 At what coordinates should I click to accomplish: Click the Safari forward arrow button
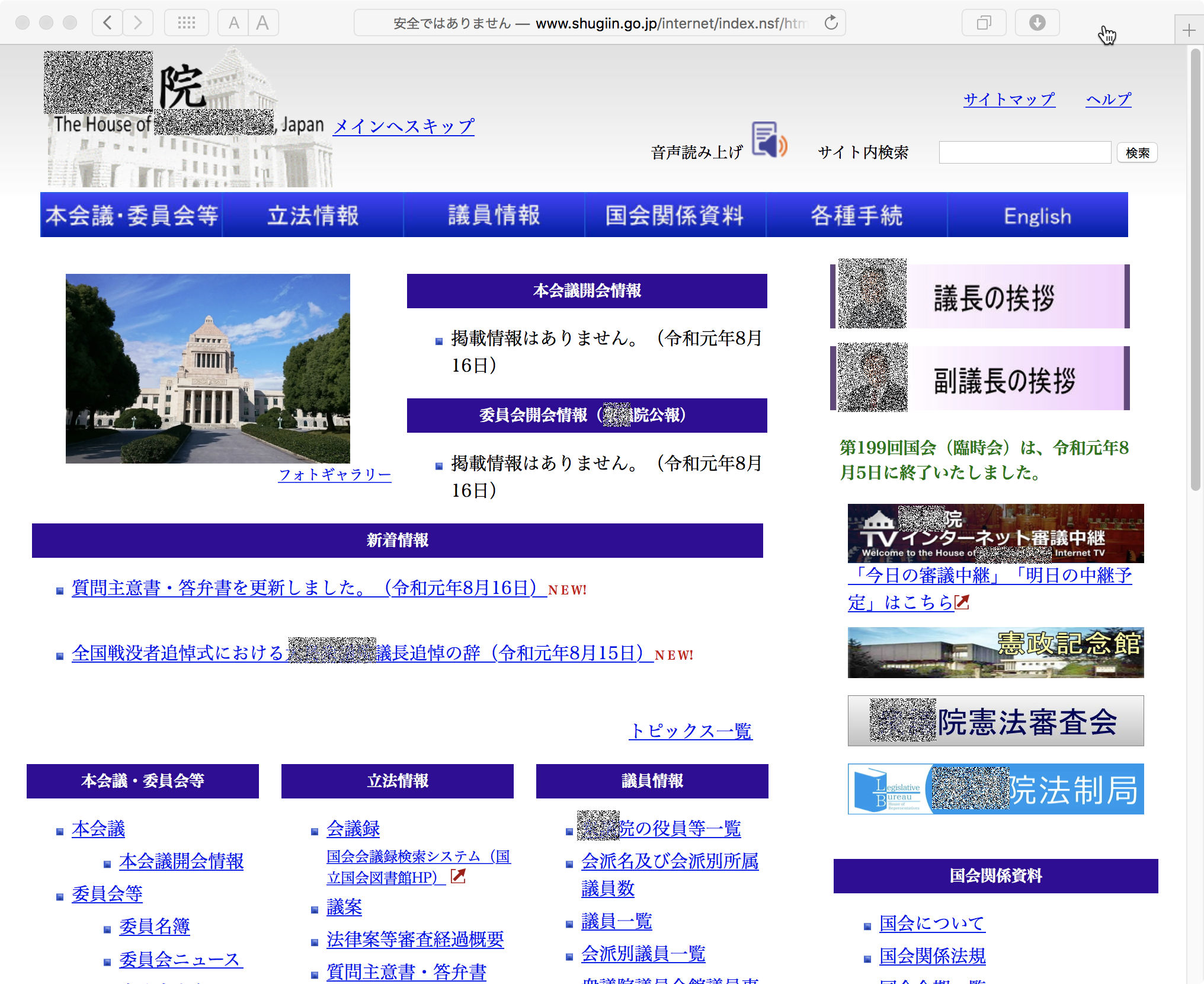pyautogui.click(x=138, y=23)
